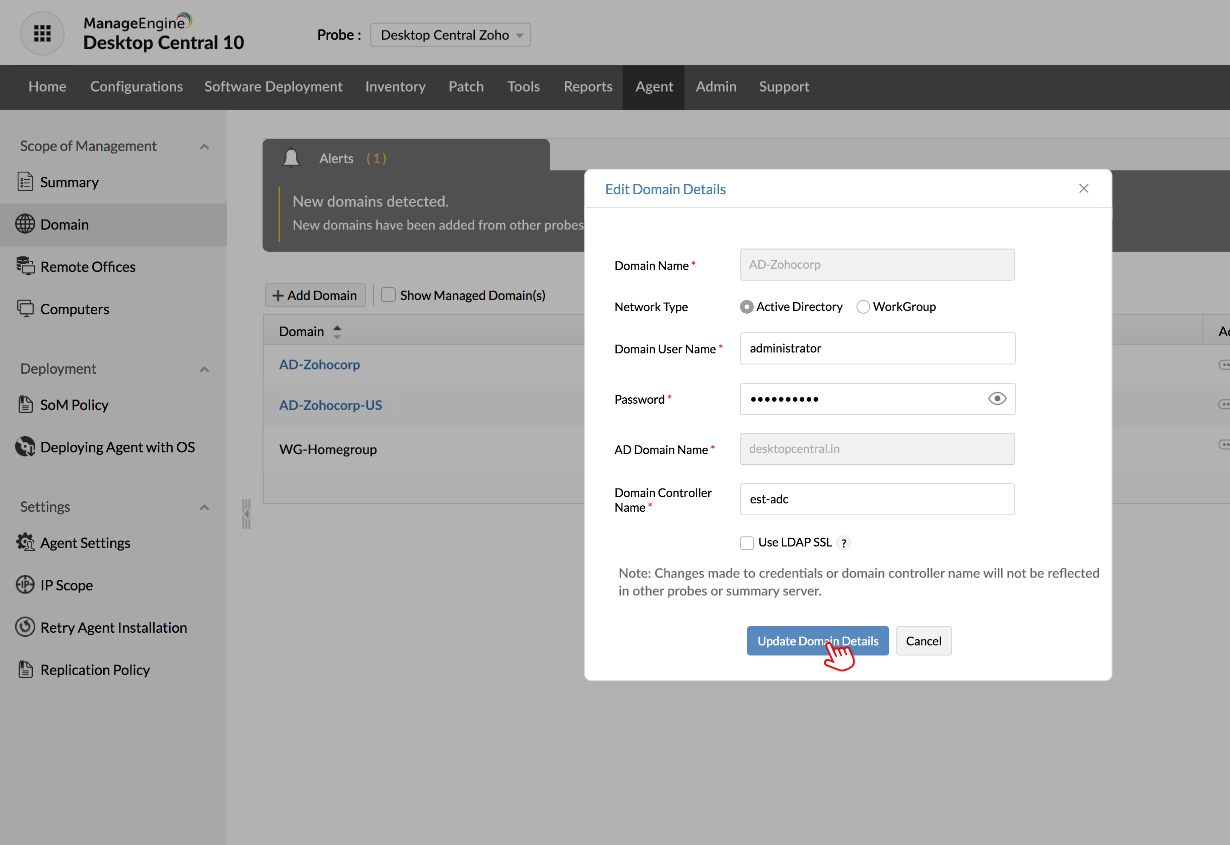This screenshot has width=1230, height=845.
Task: Click the Domain Controller Name field
Action: pos(877,499)
